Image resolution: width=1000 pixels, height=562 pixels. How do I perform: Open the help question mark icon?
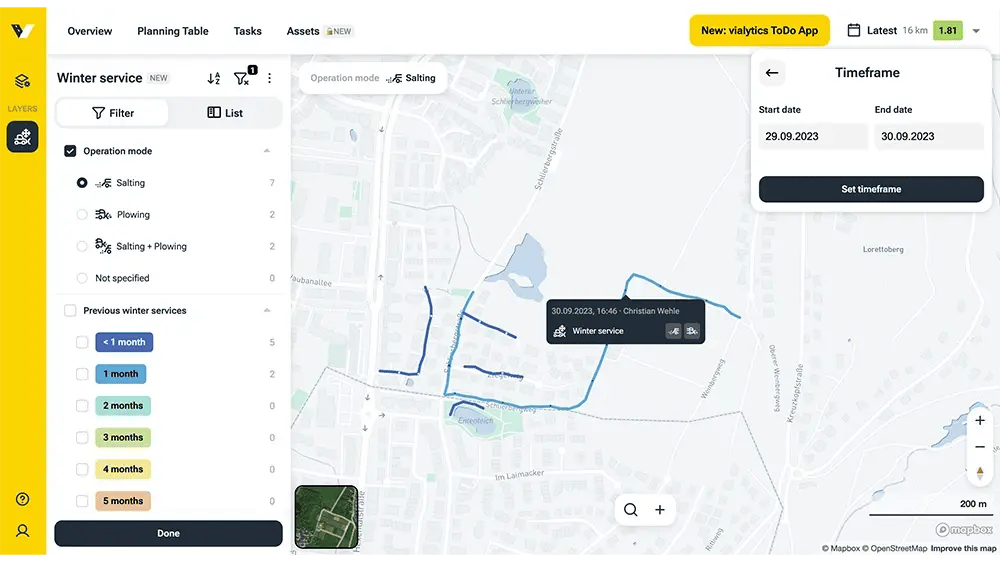coord(22,499)
